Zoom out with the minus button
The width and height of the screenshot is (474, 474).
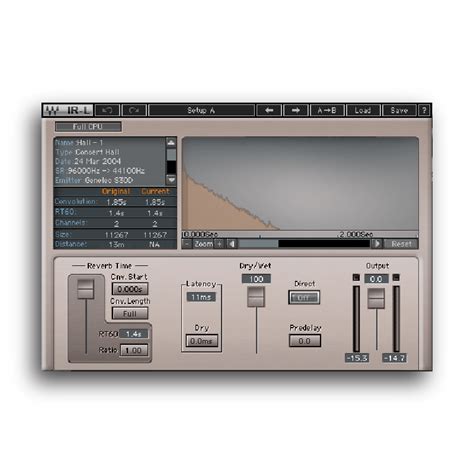click(187, 244)
